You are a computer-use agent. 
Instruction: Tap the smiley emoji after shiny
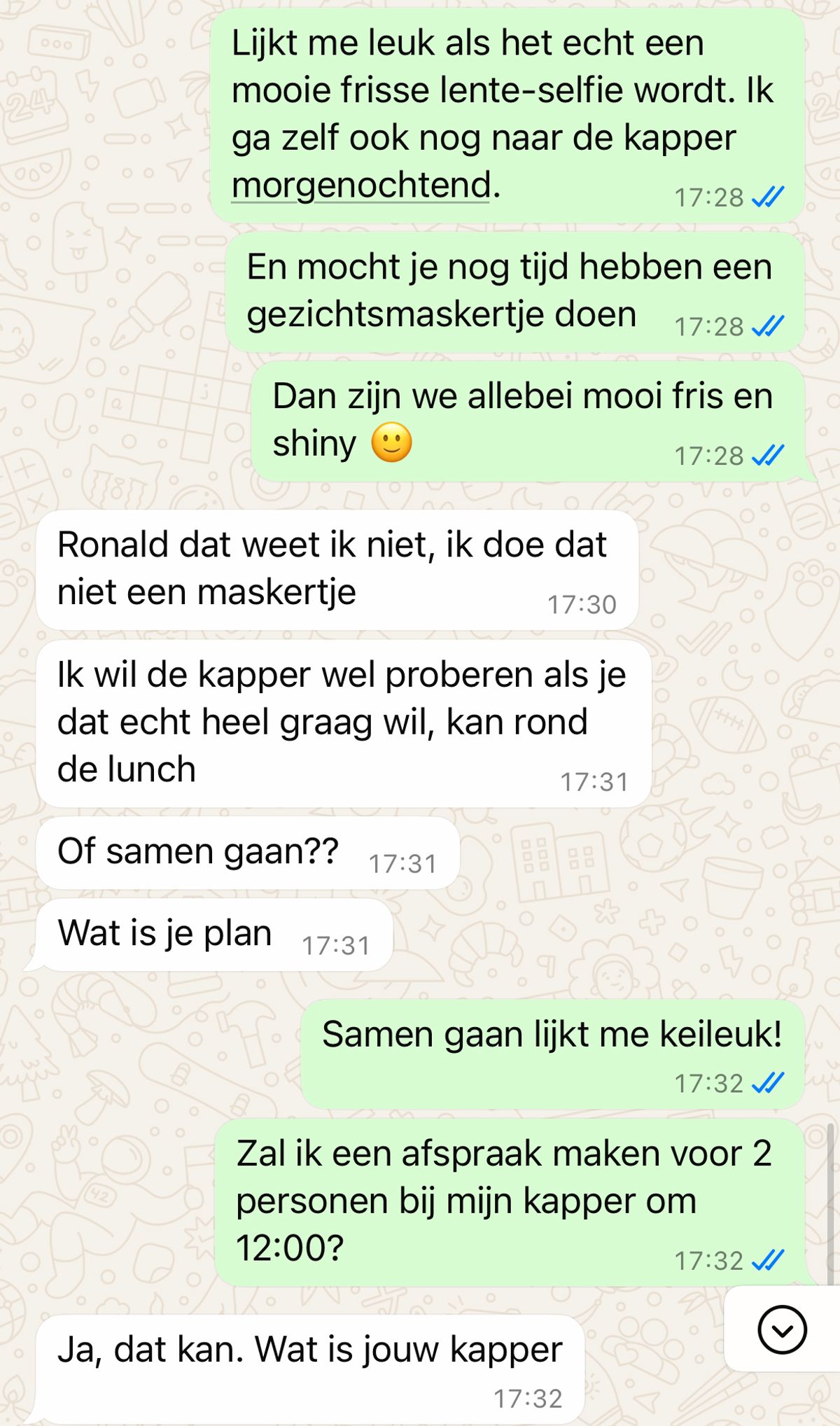[391, 443]
